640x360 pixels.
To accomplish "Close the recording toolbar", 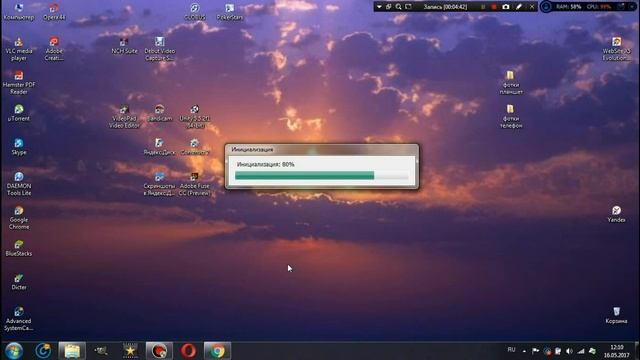I will click(x=531, y=7).
